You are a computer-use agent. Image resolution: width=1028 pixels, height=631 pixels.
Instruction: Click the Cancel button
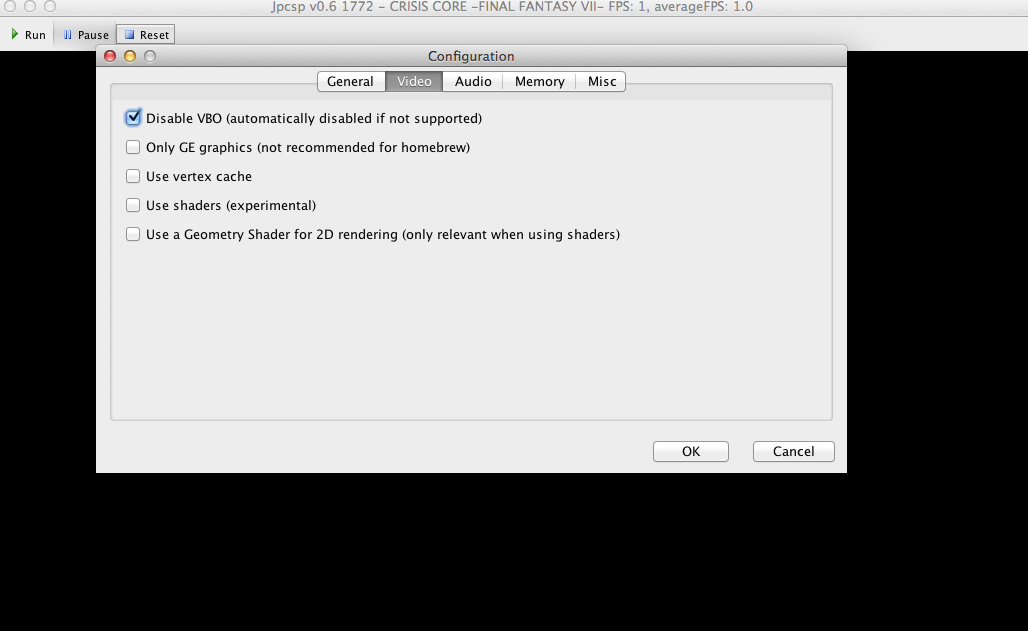pos(793,451)
